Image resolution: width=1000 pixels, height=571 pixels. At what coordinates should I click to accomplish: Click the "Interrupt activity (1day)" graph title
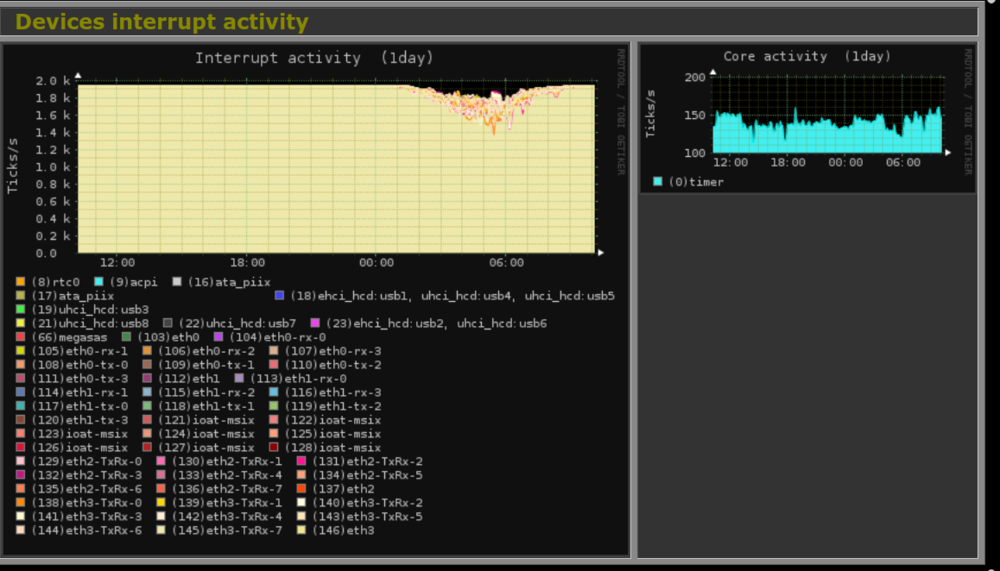tap(314, 58)
